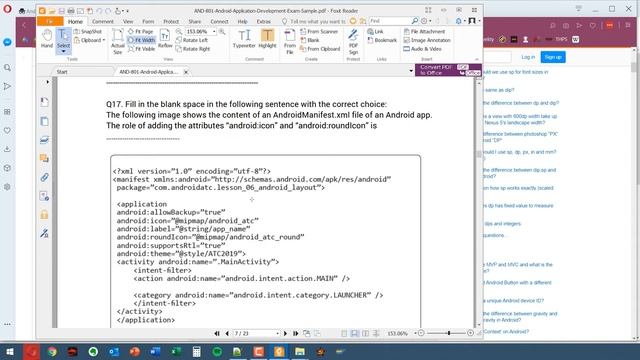640x360 pixels.
Task: Open the Comments panel icon
Action: click(44, 158)
